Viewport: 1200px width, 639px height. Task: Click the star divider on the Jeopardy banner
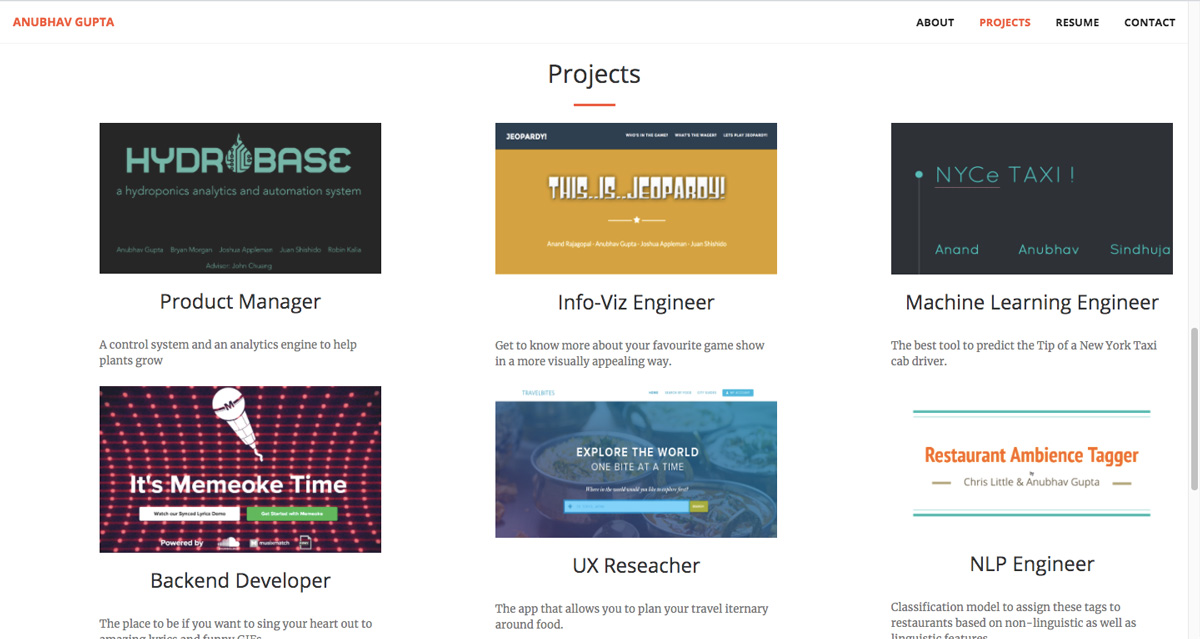[x=637, y=219]
